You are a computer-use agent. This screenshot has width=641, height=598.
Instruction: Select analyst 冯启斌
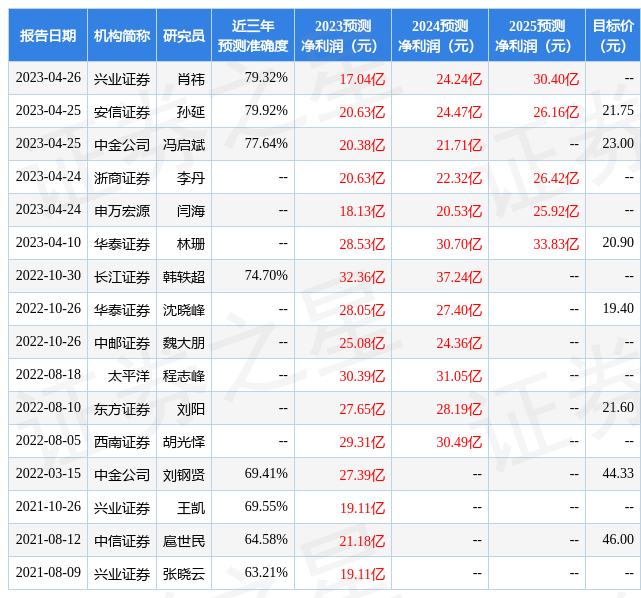coord(184,145)
